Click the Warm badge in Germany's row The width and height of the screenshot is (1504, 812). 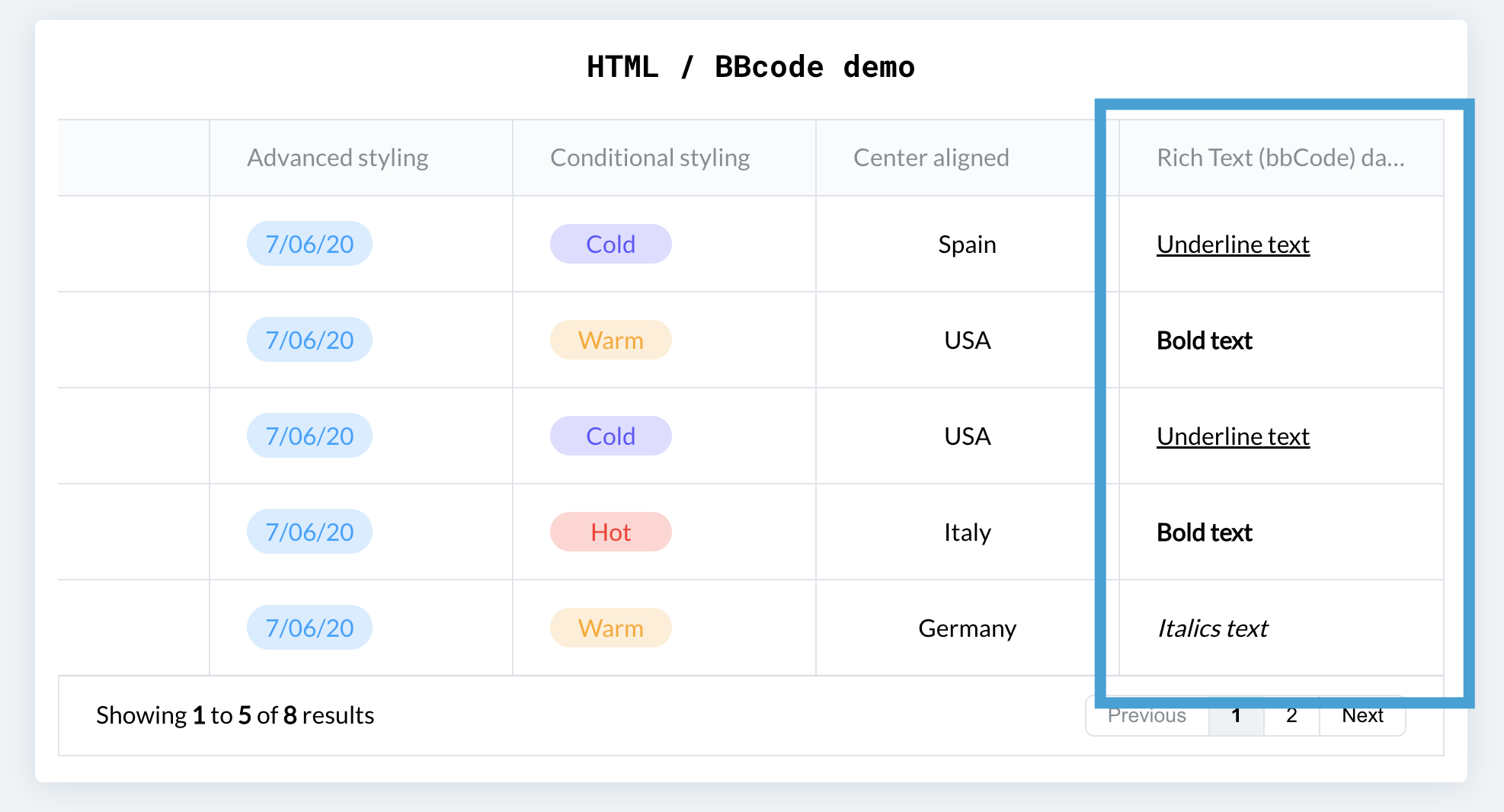tap(610, 628)
